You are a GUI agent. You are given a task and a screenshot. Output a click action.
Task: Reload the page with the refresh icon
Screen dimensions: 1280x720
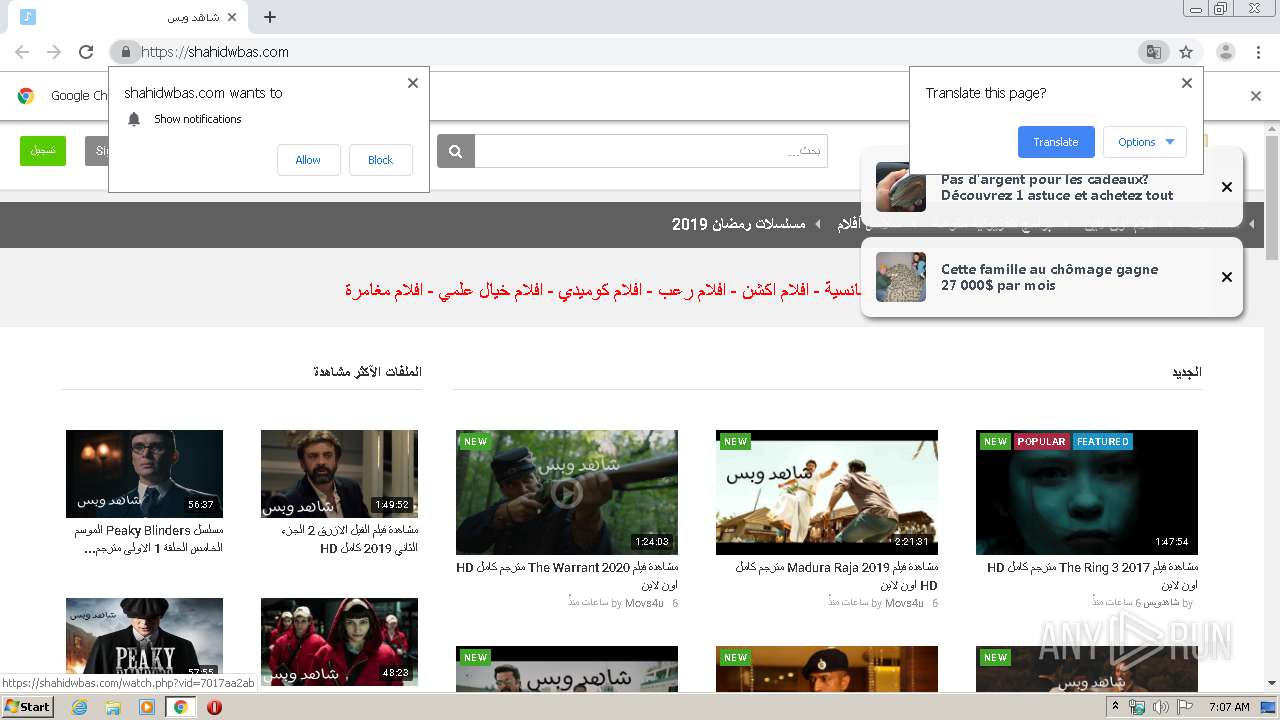(86, 52)
